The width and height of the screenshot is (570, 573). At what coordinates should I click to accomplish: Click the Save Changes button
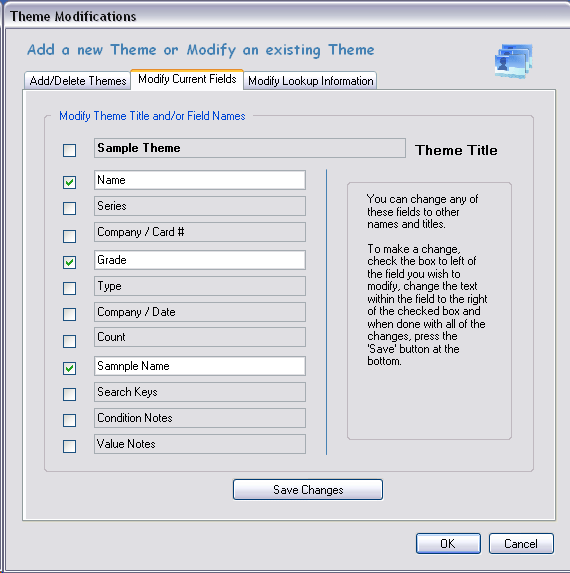point(308,490)
